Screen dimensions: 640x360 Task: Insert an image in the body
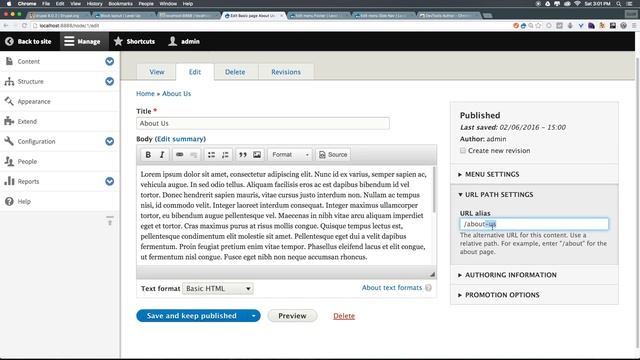[257, 155]
